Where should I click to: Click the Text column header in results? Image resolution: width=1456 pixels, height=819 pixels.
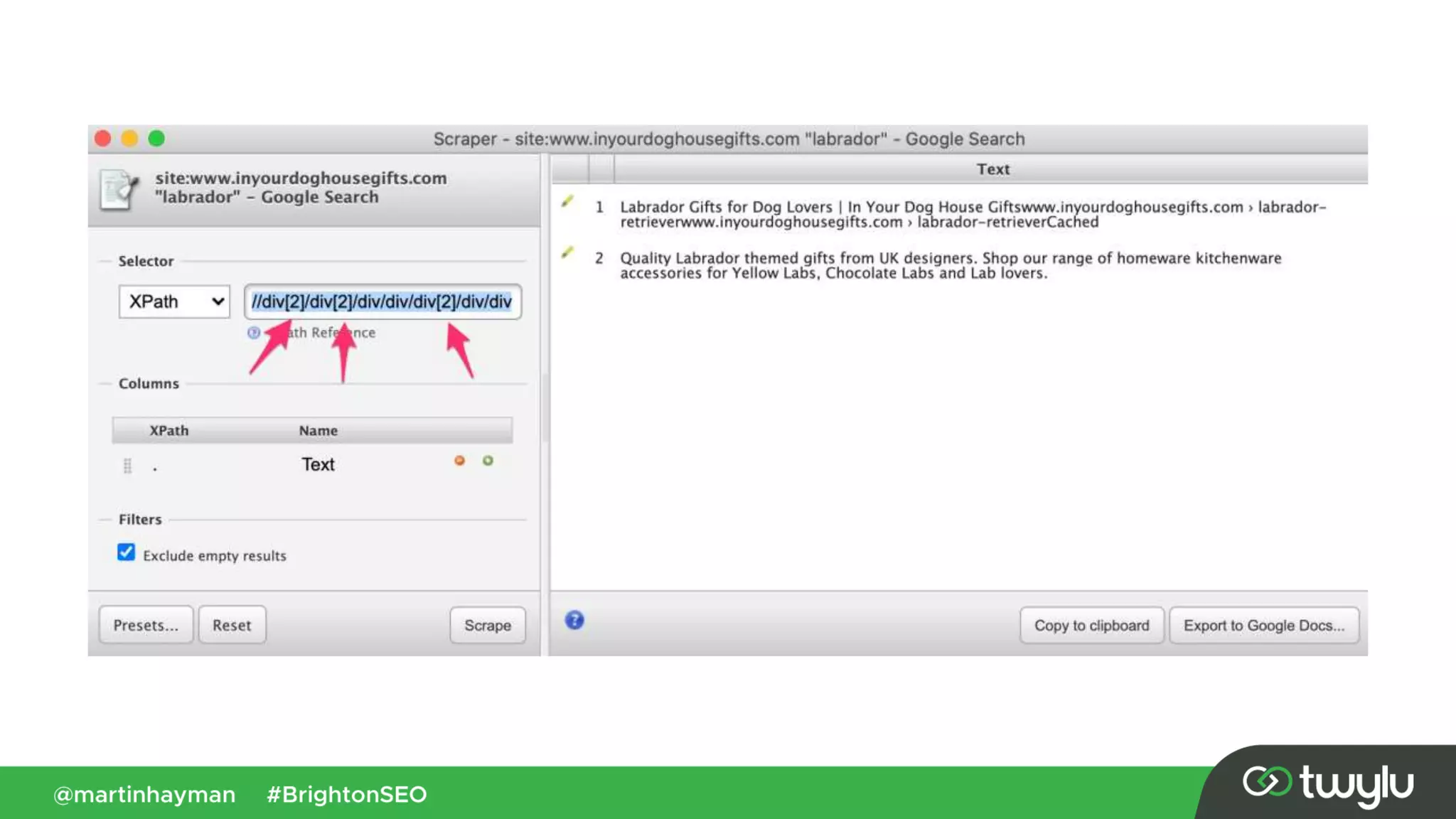pos(992,169)
